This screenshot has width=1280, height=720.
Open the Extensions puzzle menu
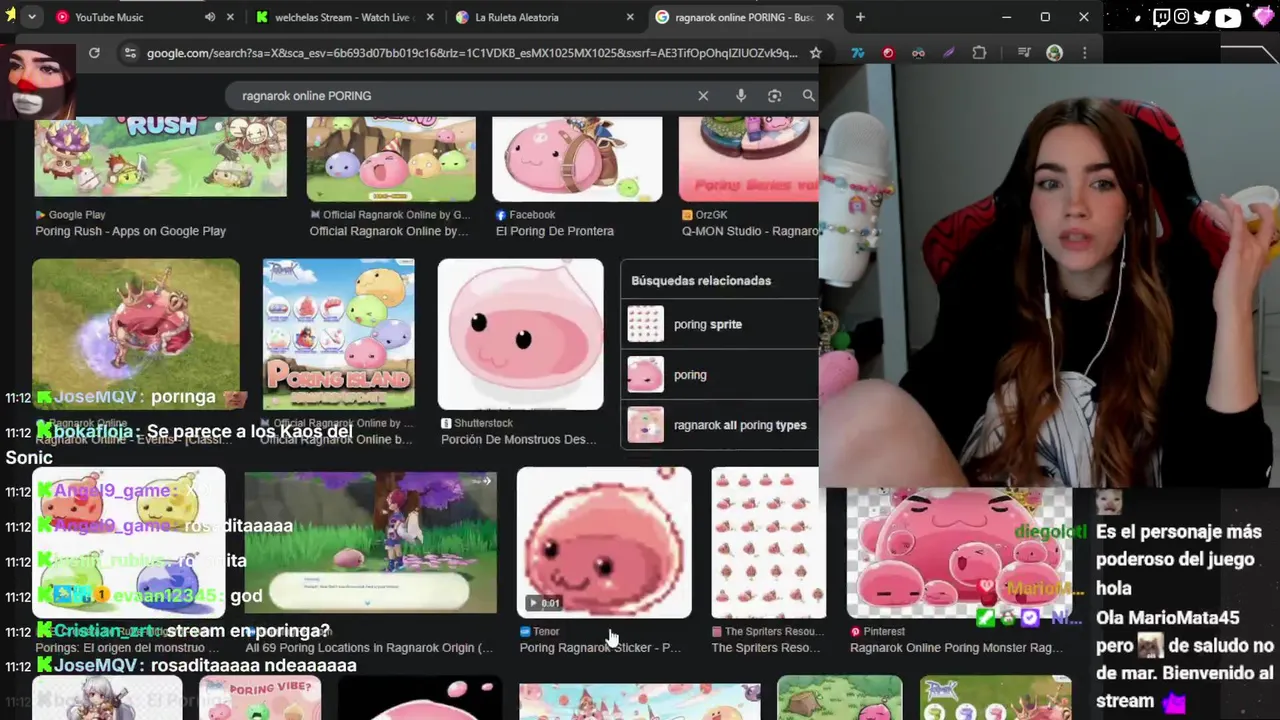pyautogui.click(x=979, y=53)
